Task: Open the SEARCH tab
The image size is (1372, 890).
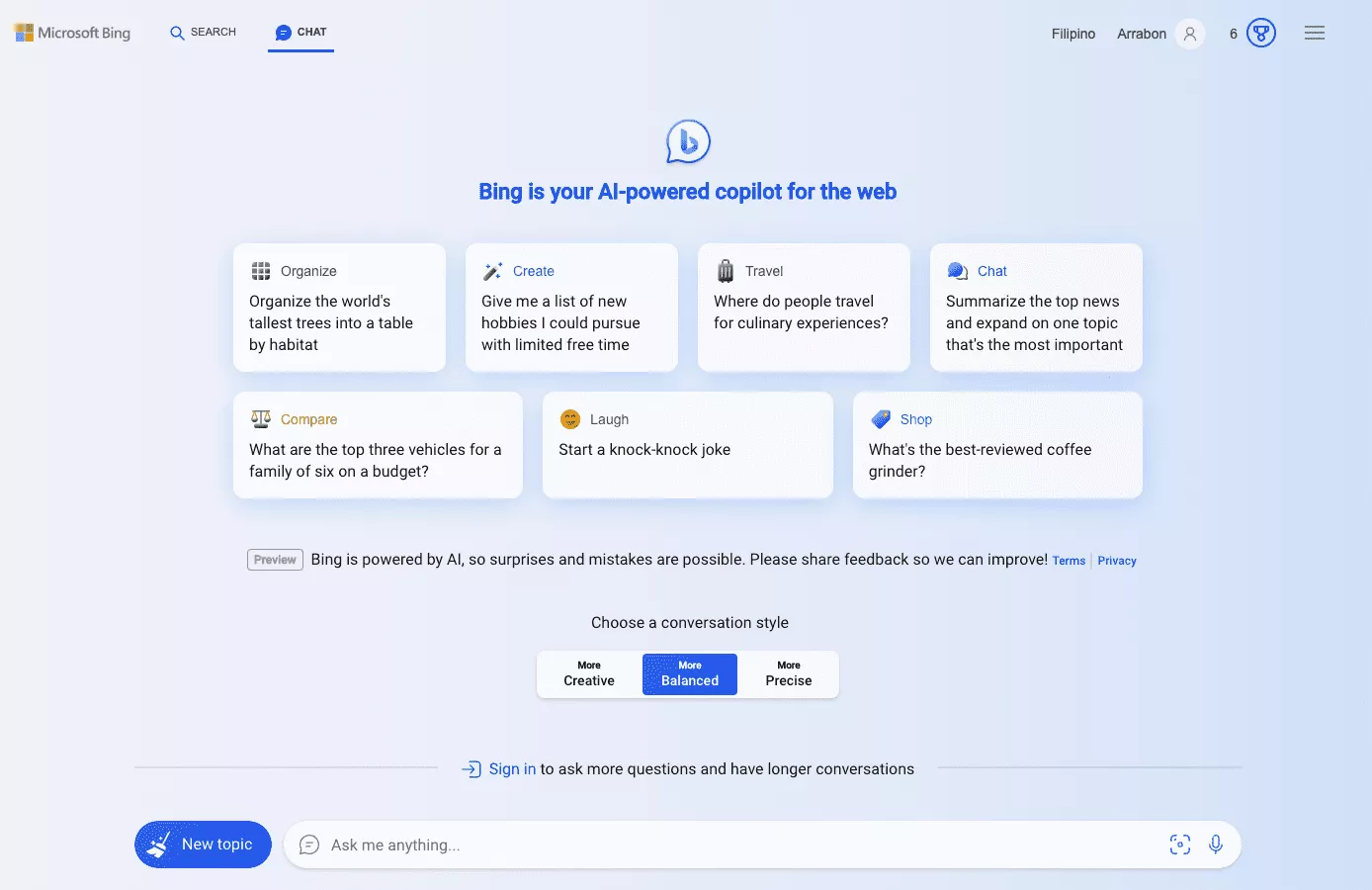Action: [203, 33]
